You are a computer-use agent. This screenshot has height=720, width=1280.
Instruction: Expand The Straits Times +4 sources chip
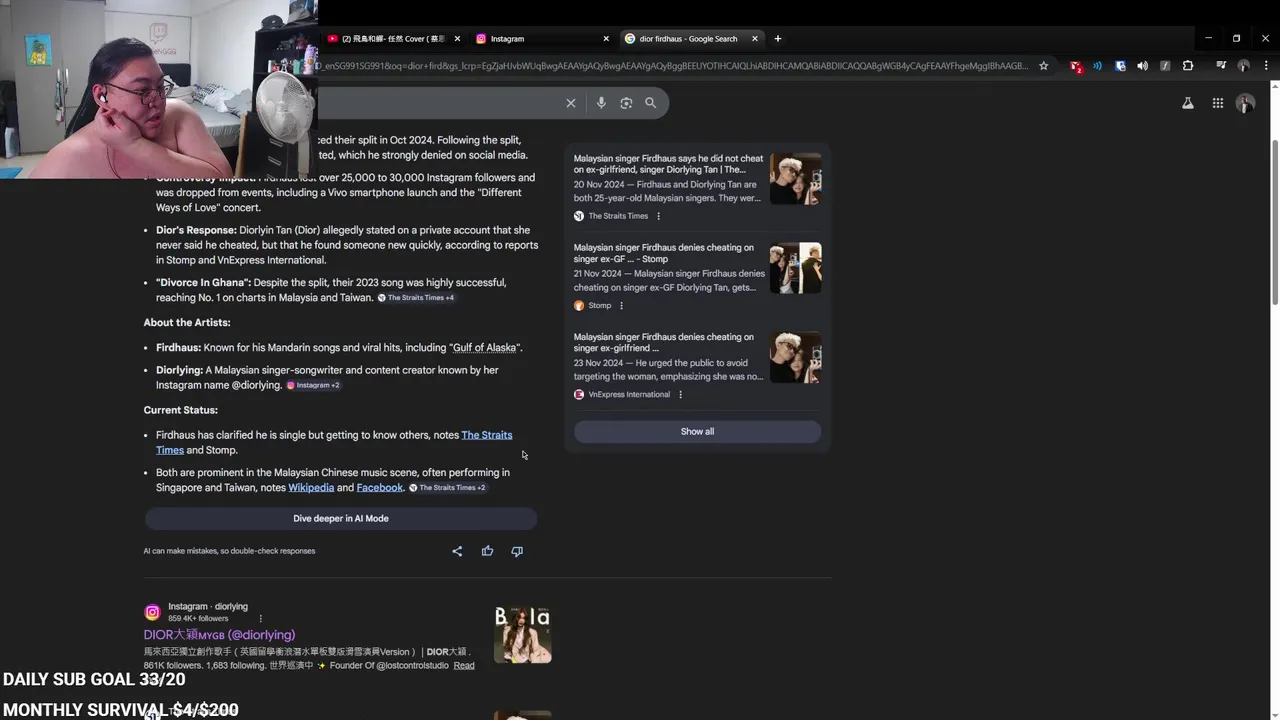[416, 298]
